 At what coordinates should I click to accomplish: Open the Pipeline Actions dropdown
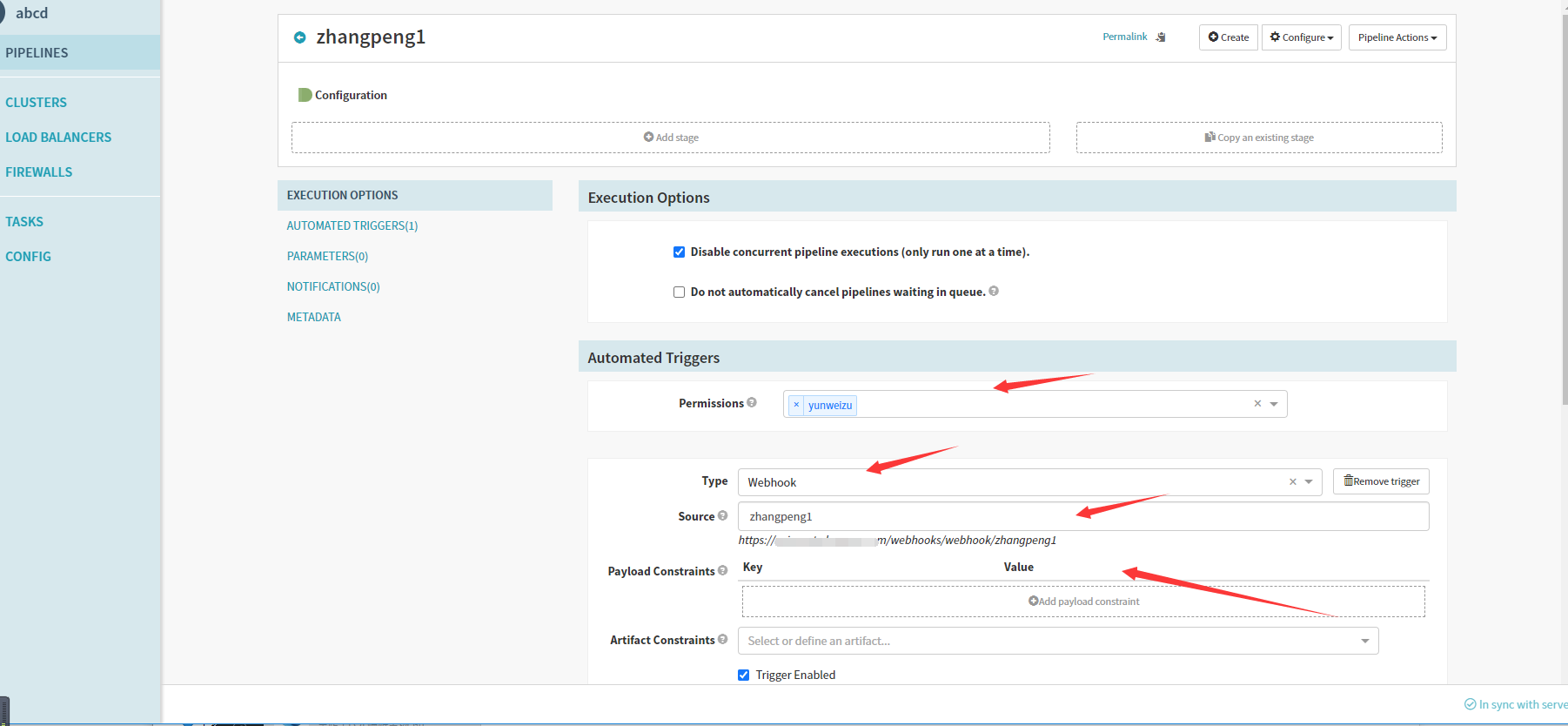click(x=1397, y=37)
